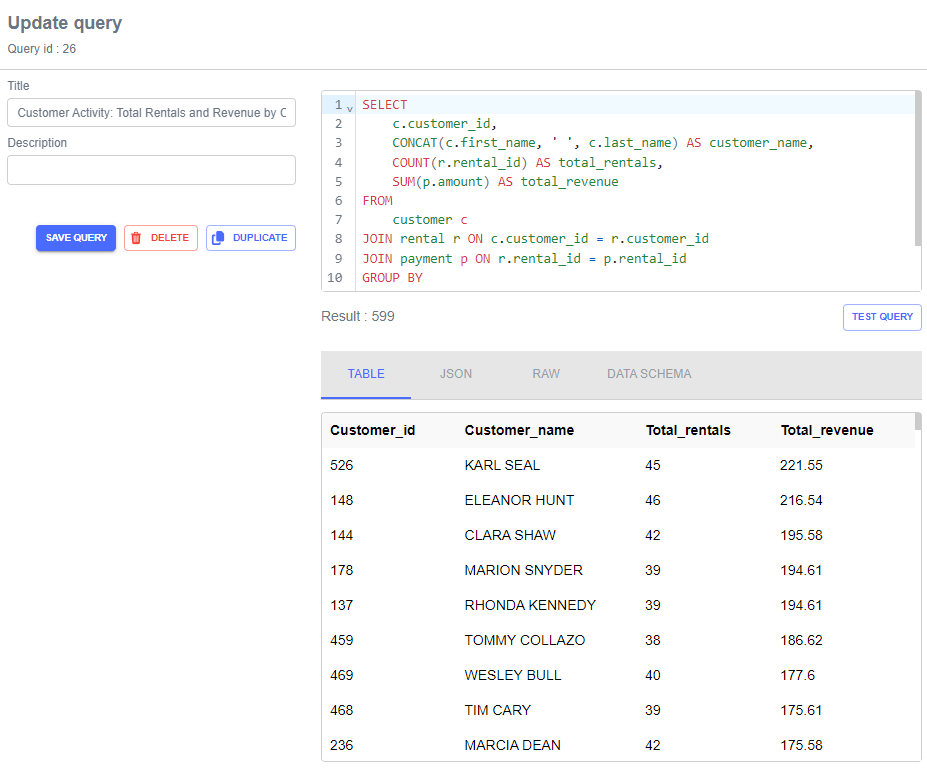
Task: Click the Total_rentals column header
Action: [688, 430]
